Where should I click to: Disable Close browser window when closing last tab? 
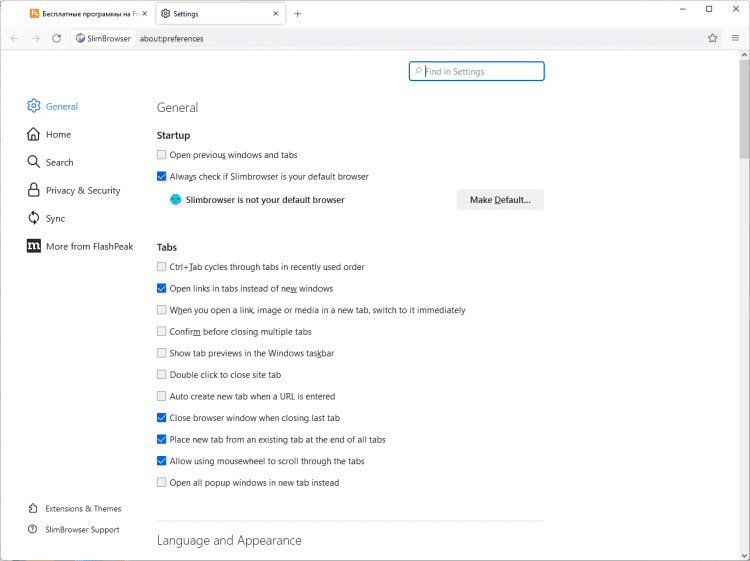(162, 418)
